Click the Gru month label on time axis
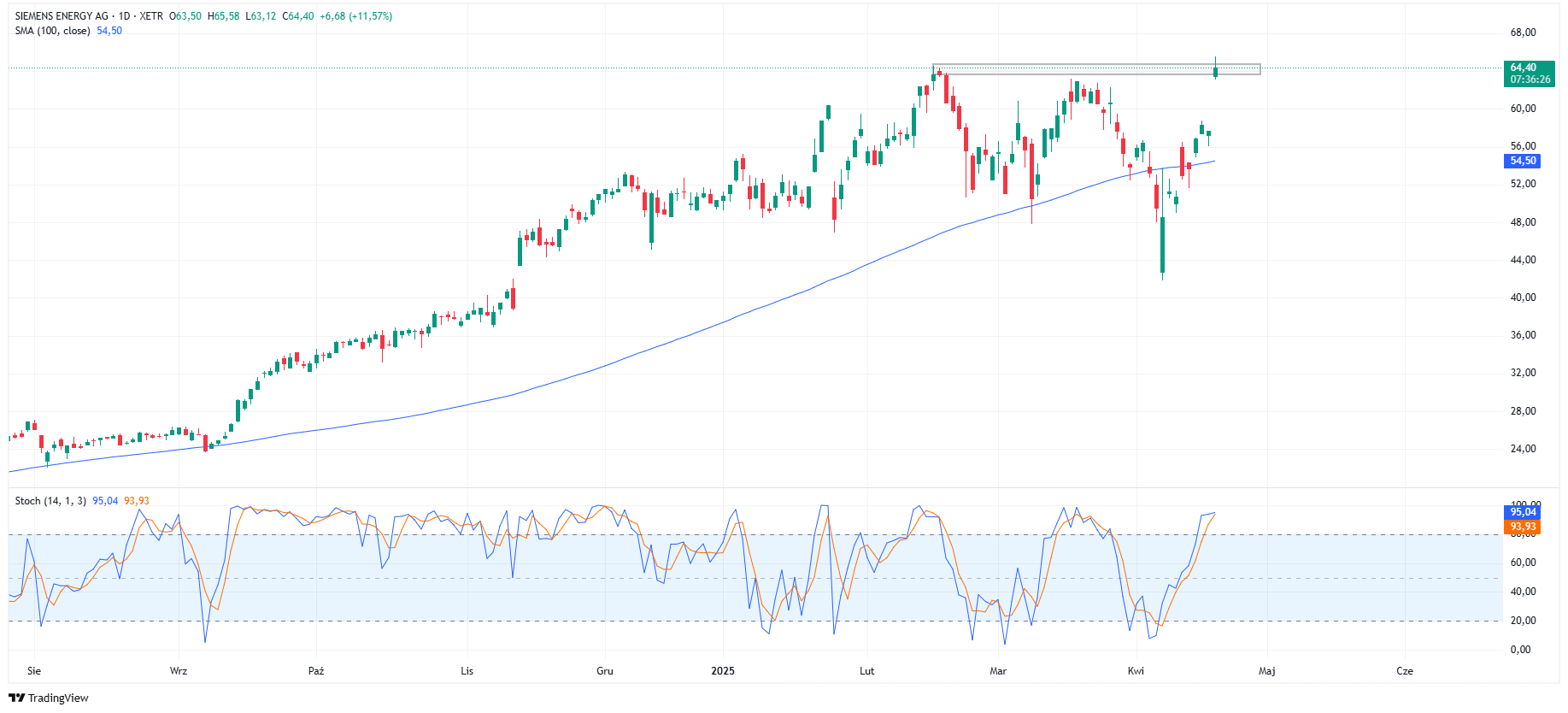 605,671
